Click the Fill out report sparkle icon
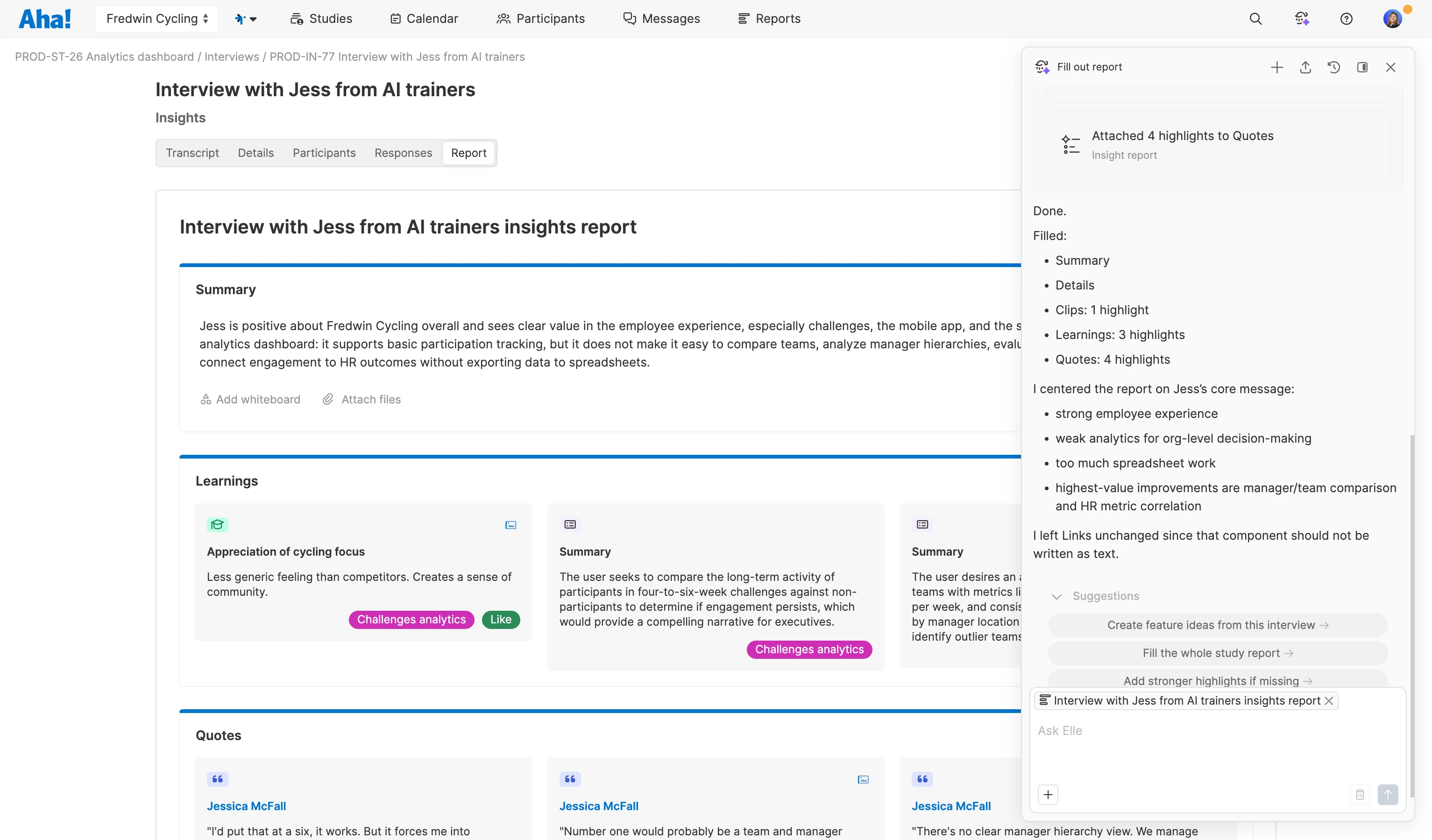This screenshot has width=1432, height=840. pyautogui.click(x=1042, y=67)
